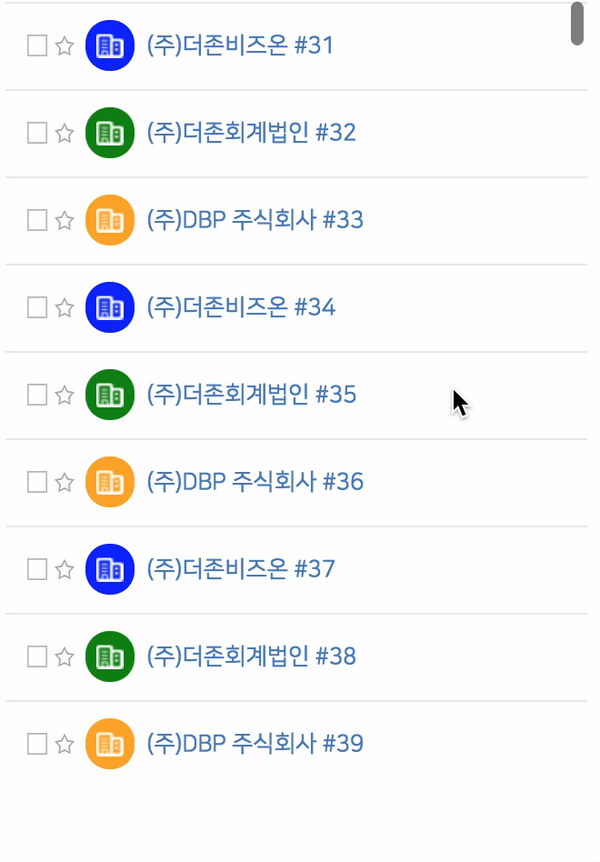Tick the checkbox for (주)더존회계법인 #35

click(x=37, y=395)
